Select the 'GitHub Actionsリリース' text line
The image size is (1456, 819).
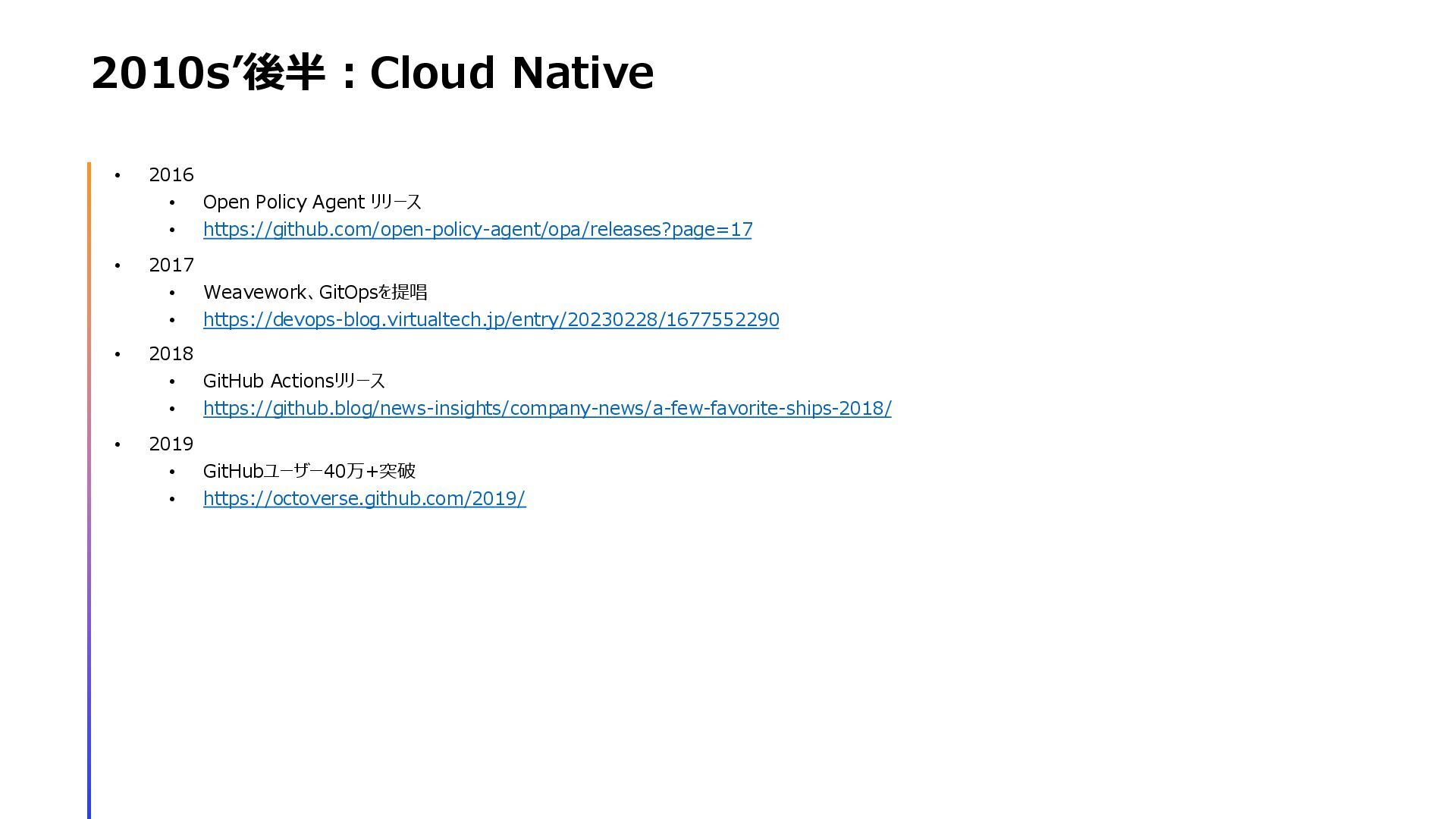[293, 381]
